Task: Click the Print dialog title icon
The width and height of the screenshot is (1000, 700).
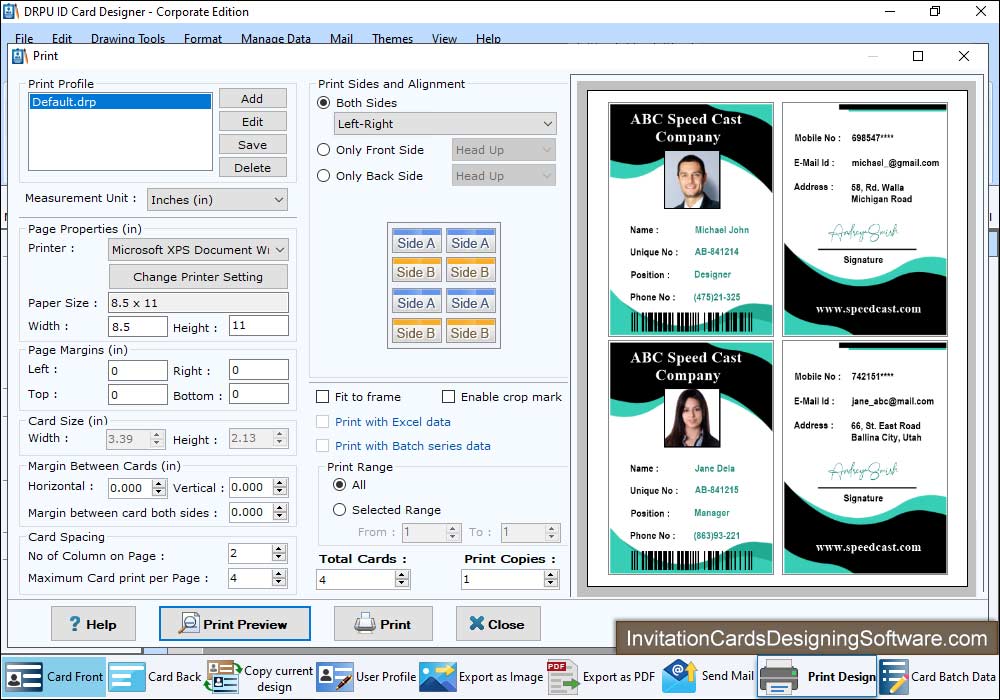Action: tap(20, 56)
